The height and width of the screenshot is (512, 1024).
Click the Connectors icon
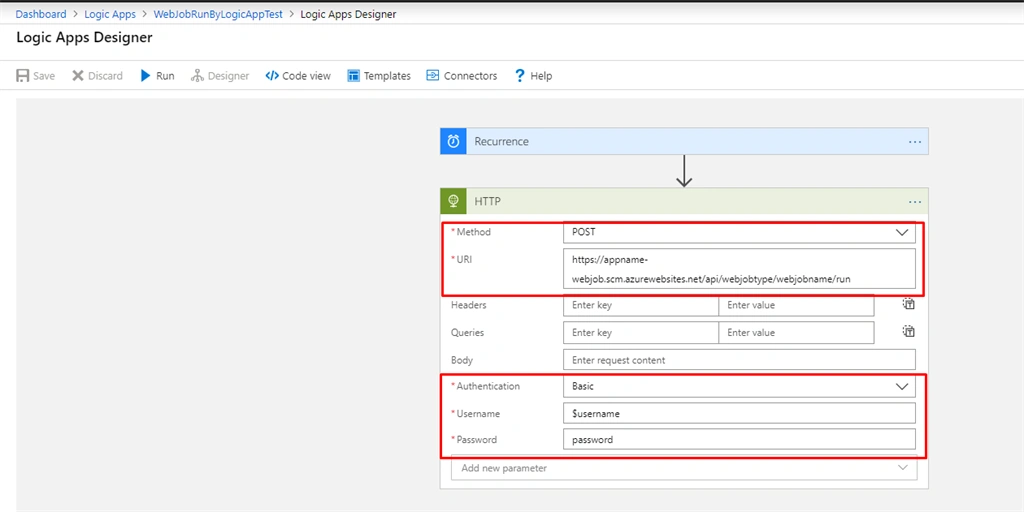coord(432,76)
